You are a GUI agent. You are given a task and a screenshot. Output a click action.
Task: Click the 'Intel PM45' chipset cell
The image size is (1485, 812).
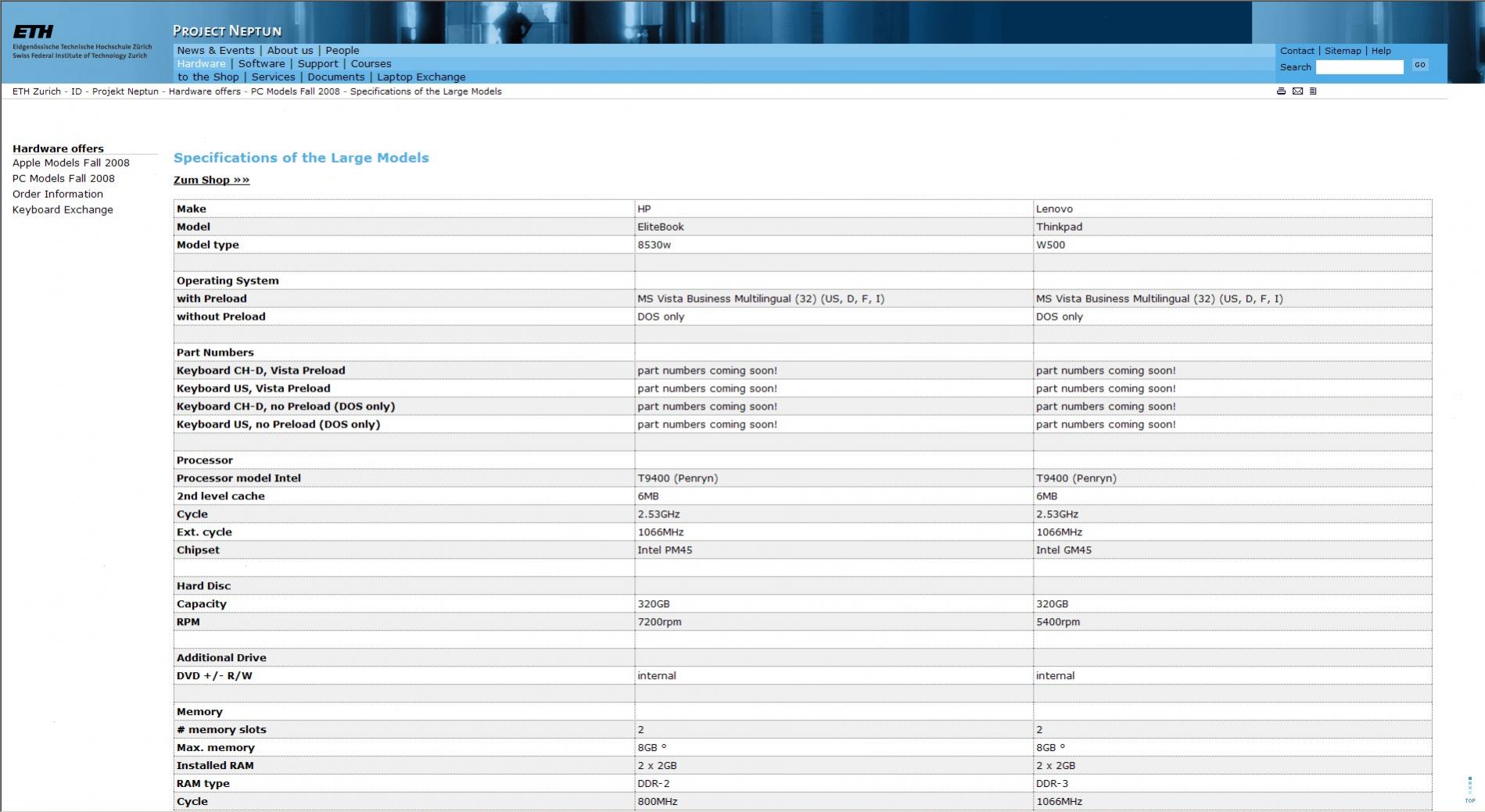pos(834,550)
